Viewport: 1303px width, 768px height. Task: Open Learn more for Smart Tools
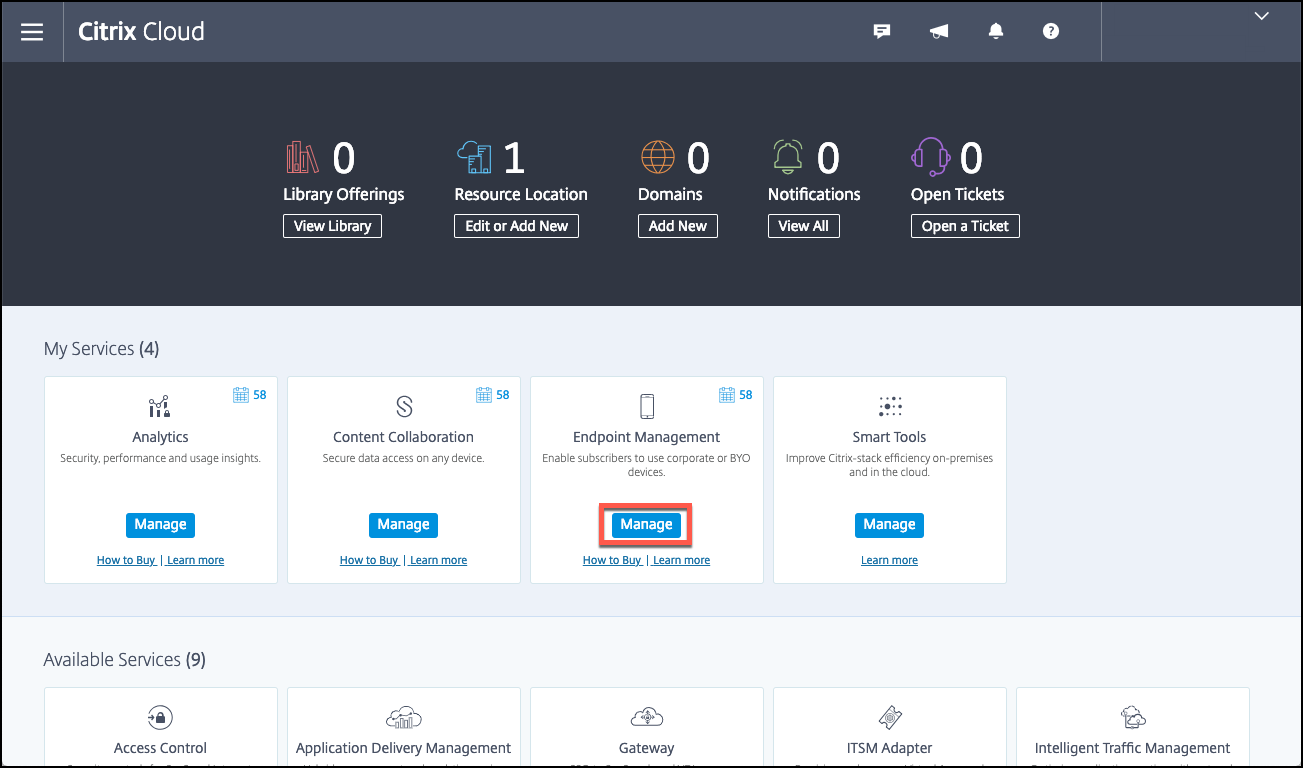point(889,560)
